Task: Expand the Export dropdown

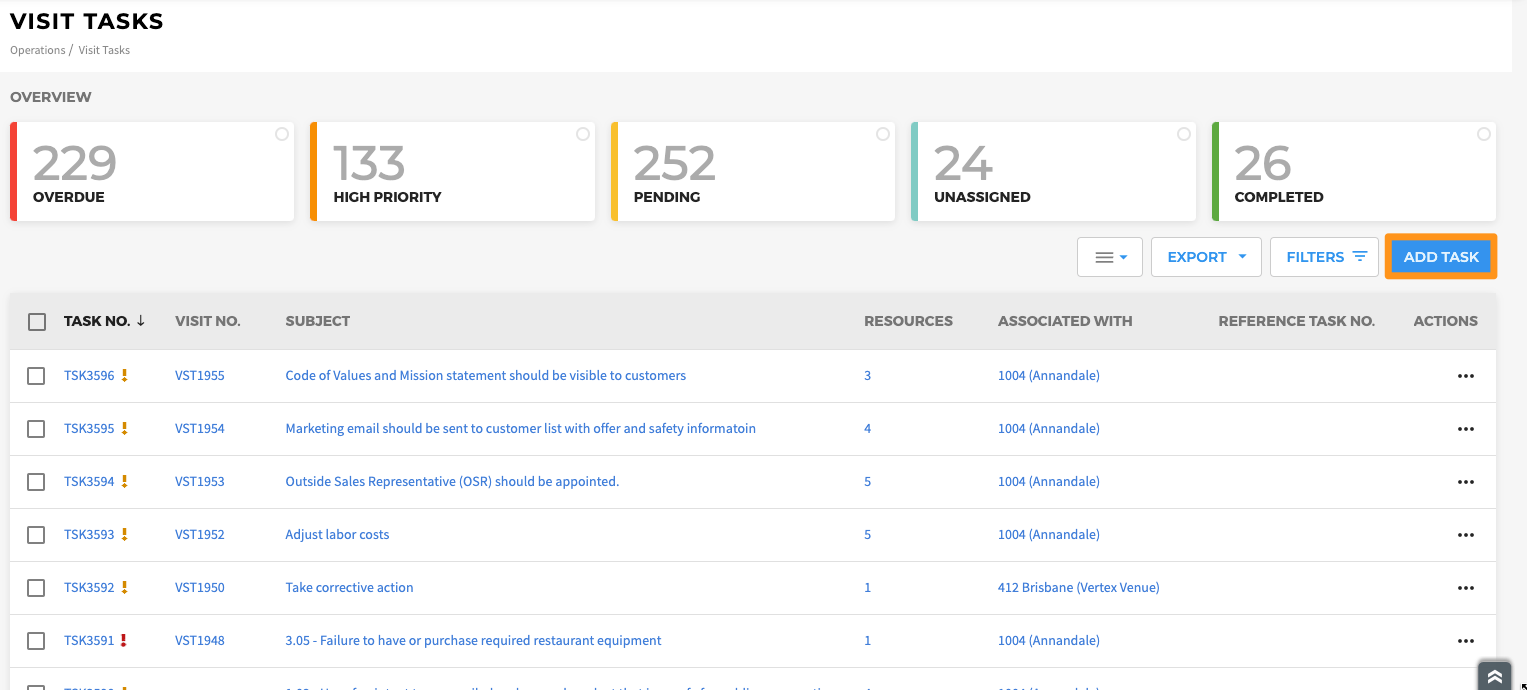Action: (x=1206, y=257)
